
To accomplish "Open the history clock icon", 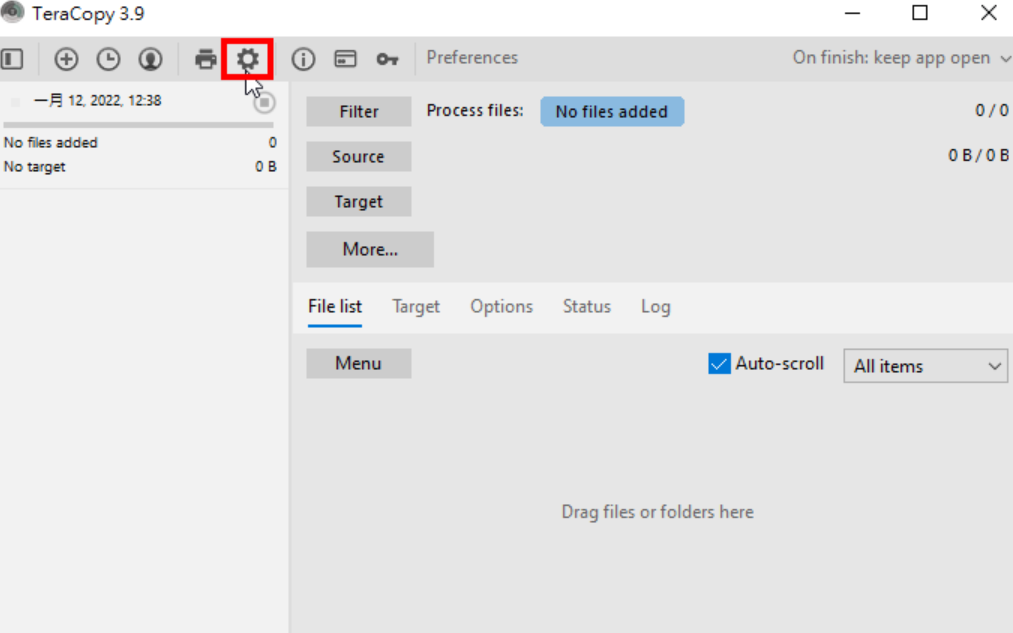I will click(108, 59).
